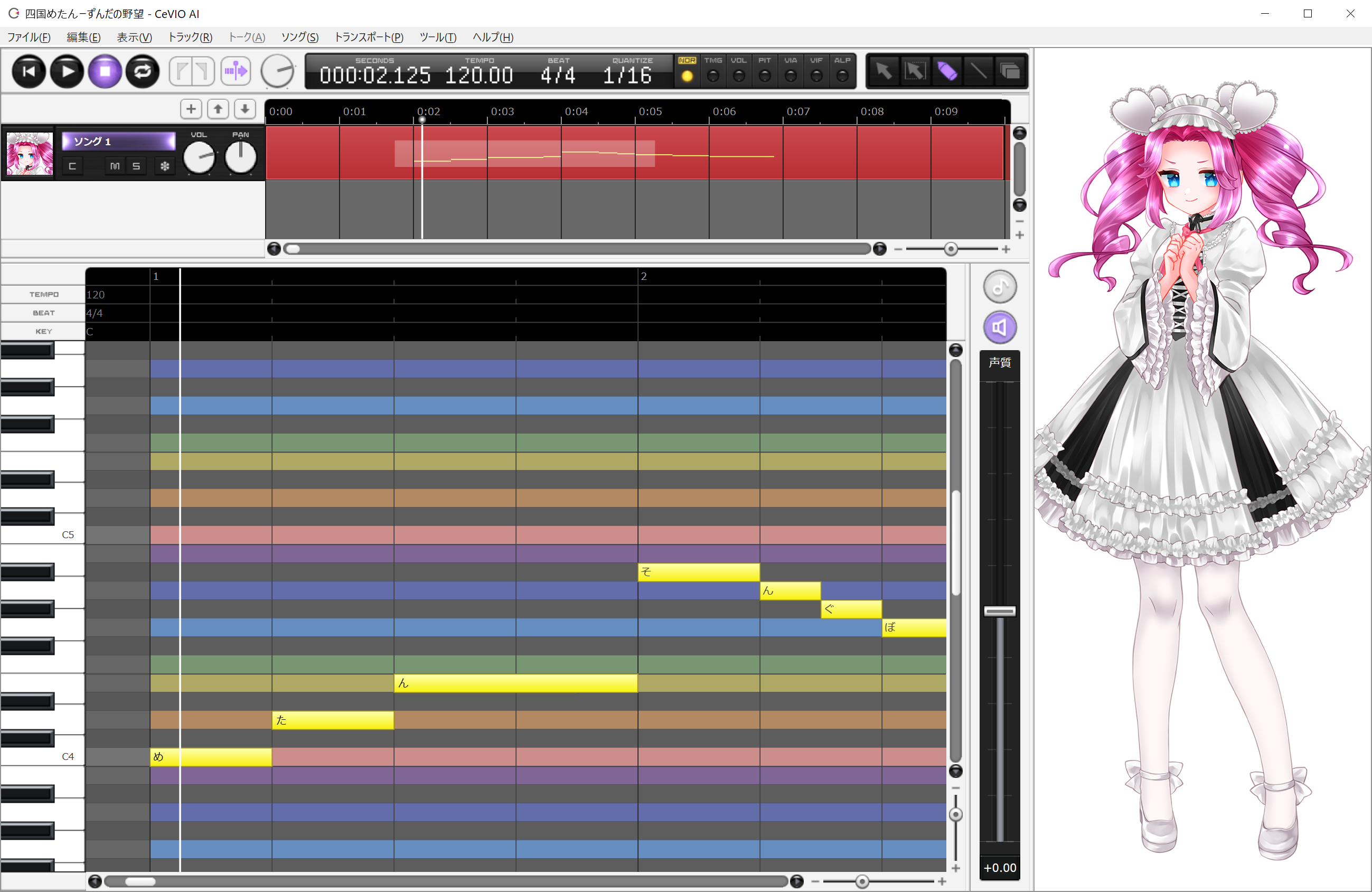Viewport: 1372px width, 892px height.
Task: Click the rewind-to-start transport button
Action: (x=28, y=71)
